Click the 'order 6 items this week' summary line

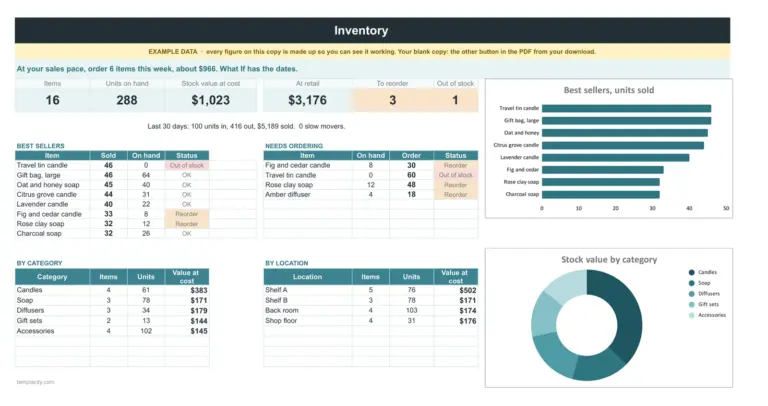click(x=157, y=69)
